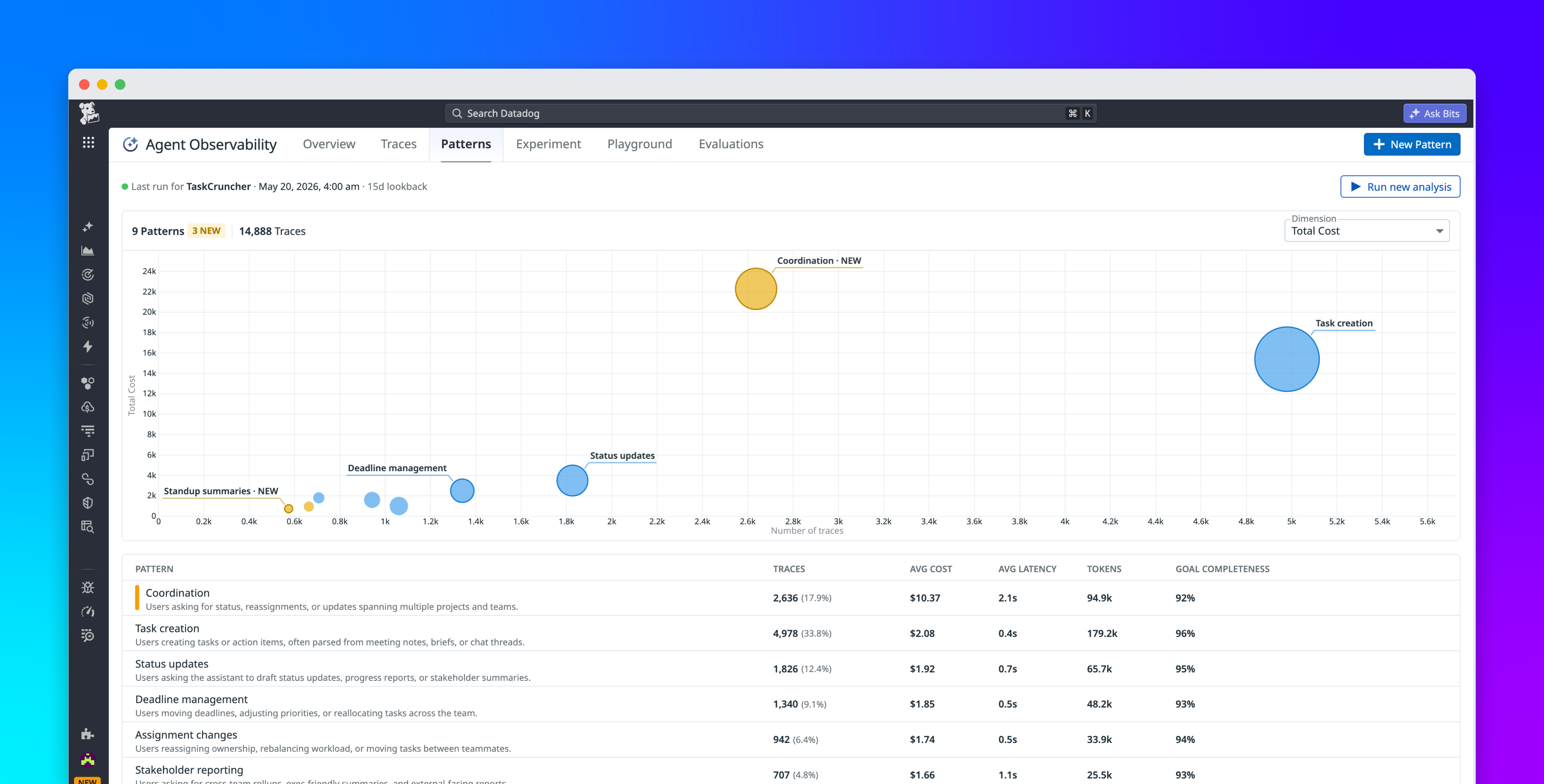The height and width of the screenshot is (784, 1544).
Task: Open the hexagon cluster infrastructure icon
Action: pos(88,383)
